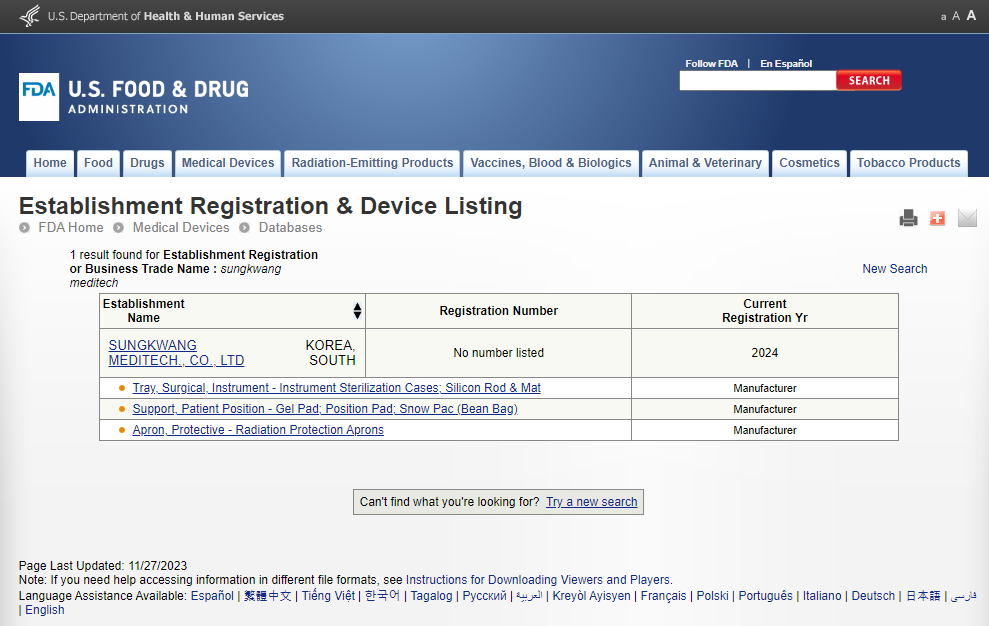Print this page using printer icon
The height and width of the screenshot is (626, 989).
908,218
